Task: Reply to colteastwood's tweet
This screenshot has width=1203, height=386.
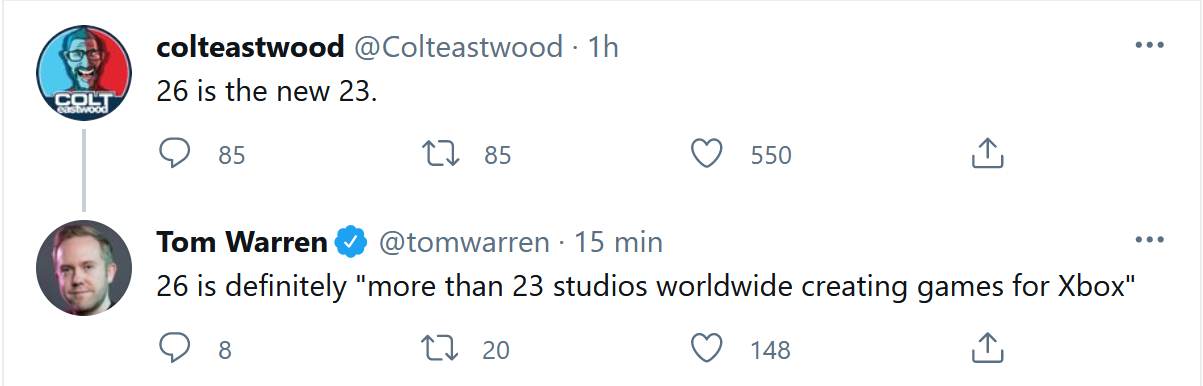Action: click(175, 153)
